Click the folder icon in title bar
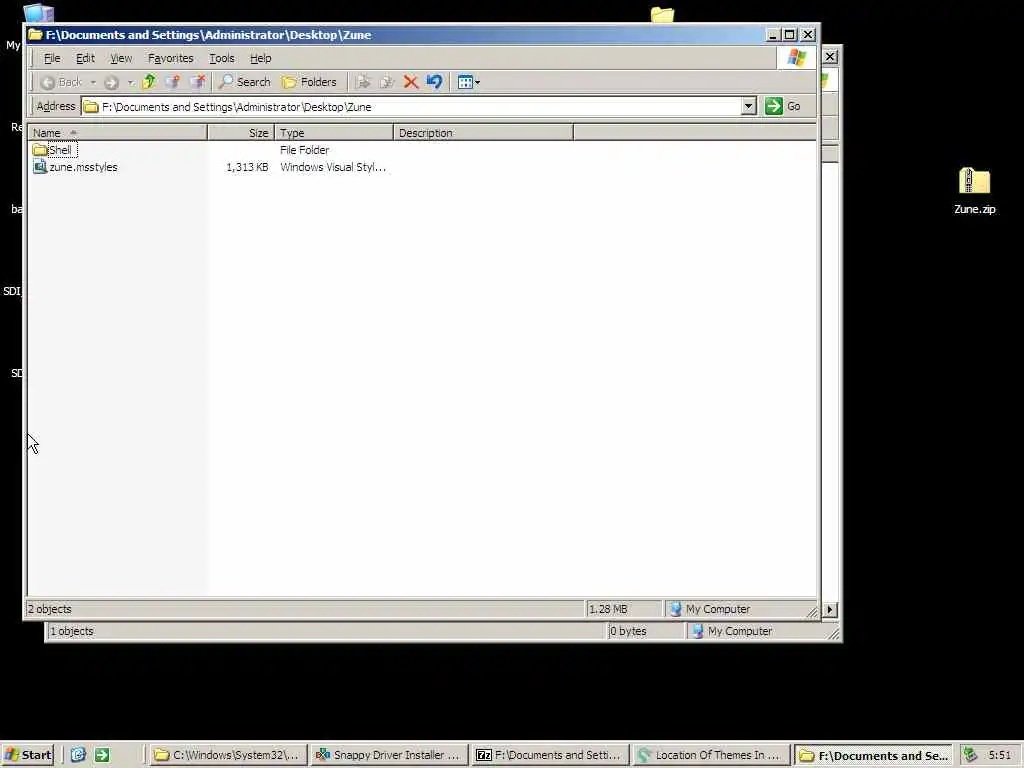Viewport: 1024px width, 768px height. (35, 35)
